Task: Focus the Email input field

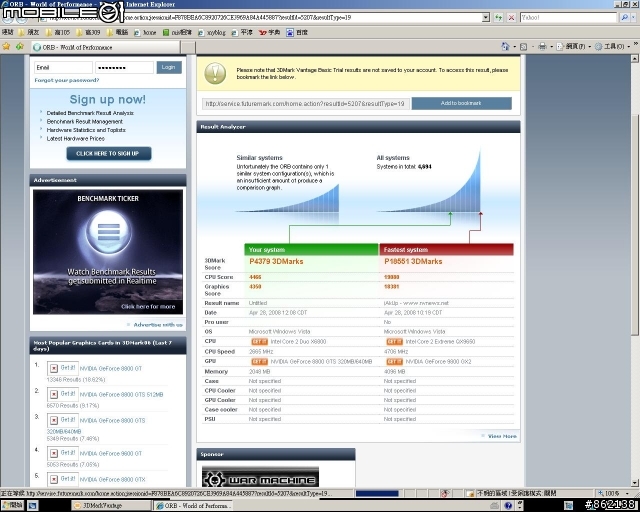Action: [63, 67]
